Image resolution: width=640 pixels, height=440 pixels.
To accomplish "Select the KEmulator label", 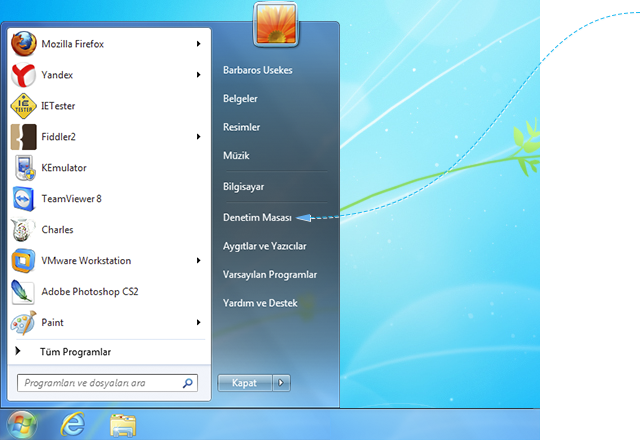I will 64,168.
